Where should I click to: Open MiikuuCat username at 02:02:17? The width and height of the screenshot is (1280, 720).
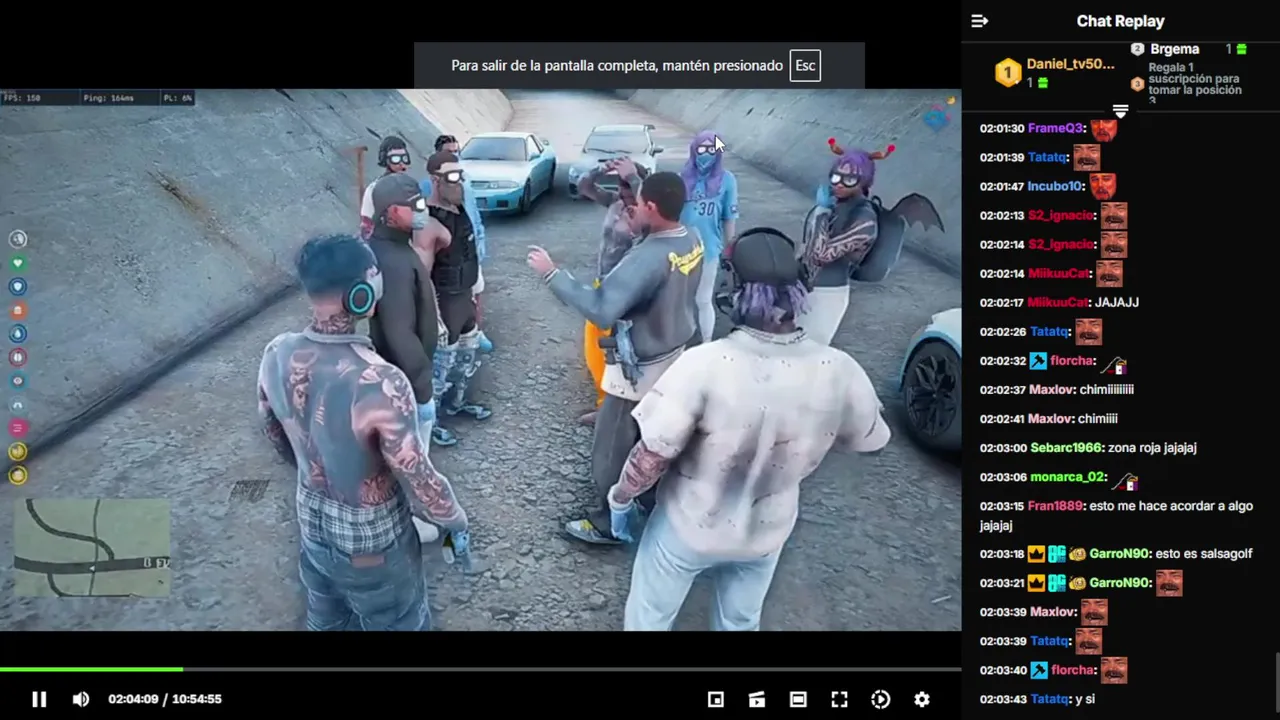[1058, 302]
